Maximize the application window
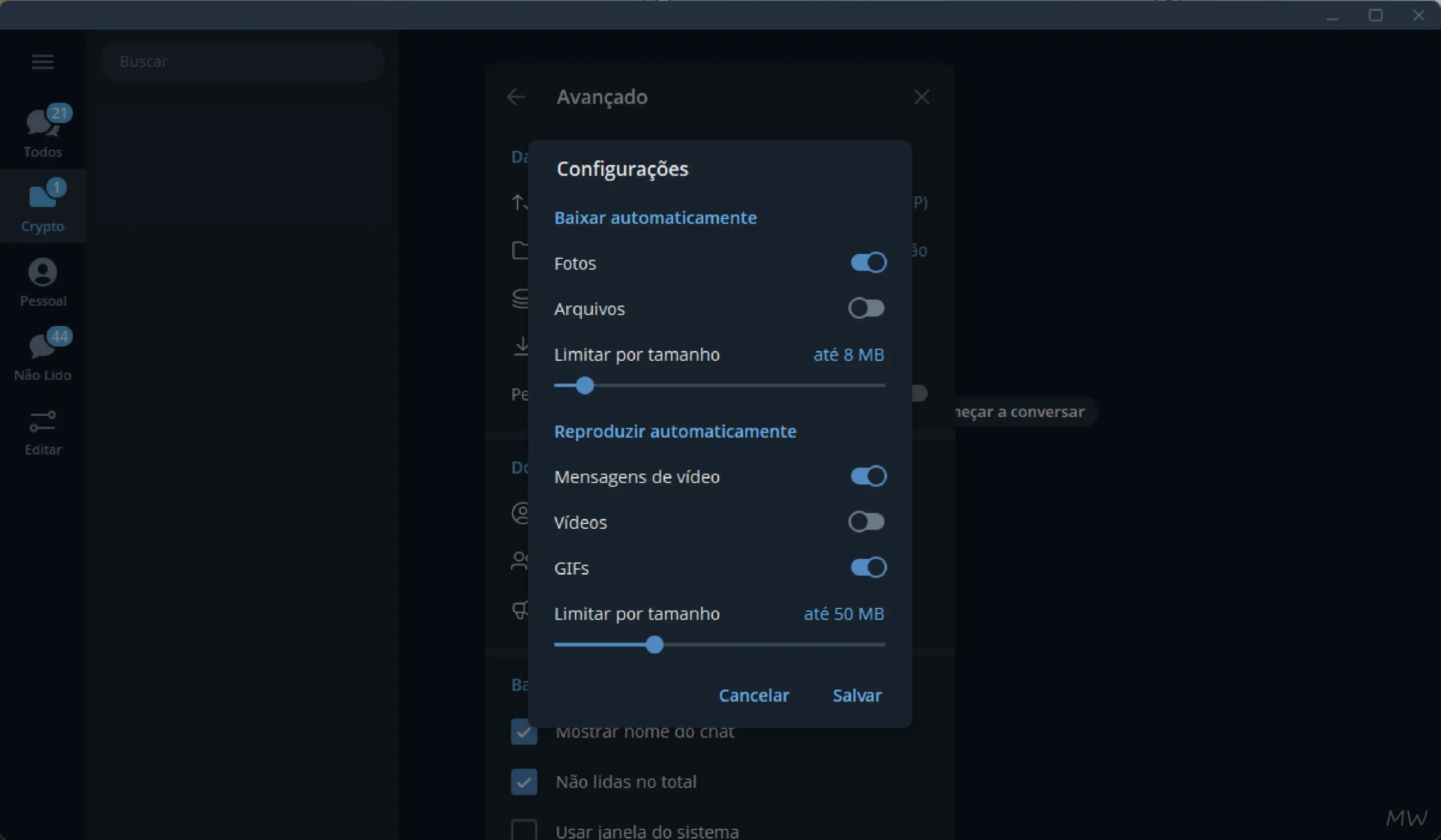Viewport: 1441px width, 840px height. [1375, 15]
